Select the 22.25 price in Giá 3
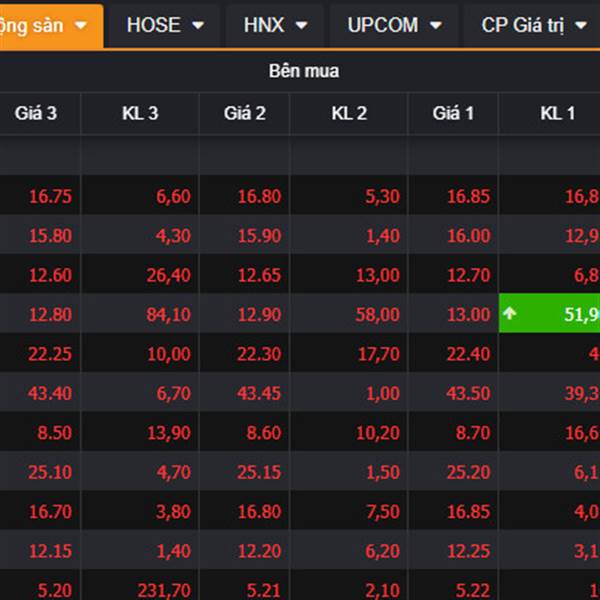Screen dimensions: 600x600 [x=50, y=354]
